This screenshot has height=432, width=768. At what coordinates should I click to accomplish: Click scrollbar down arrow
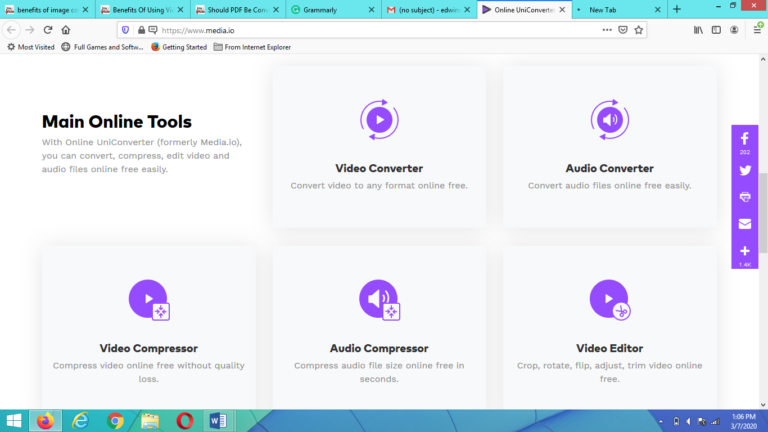click(763, 405)
